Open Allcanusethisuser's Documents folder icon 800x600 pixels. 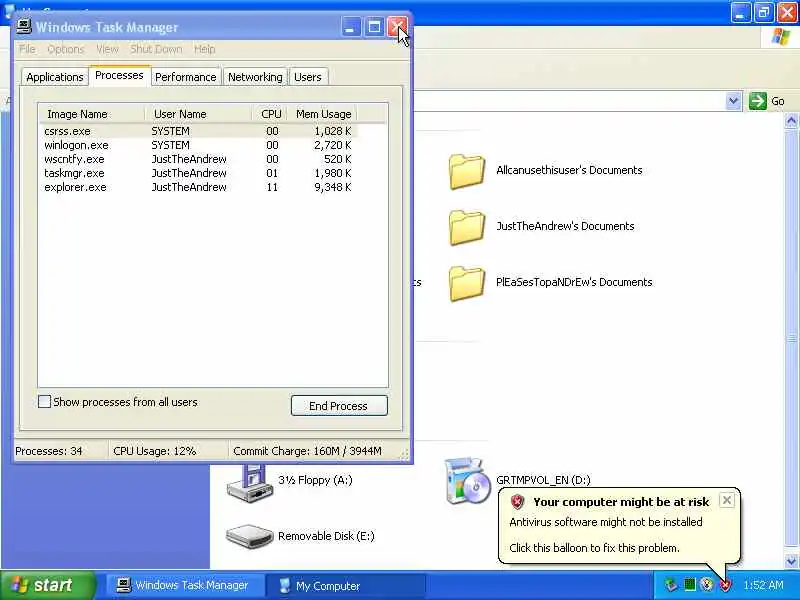coord(466,171)
